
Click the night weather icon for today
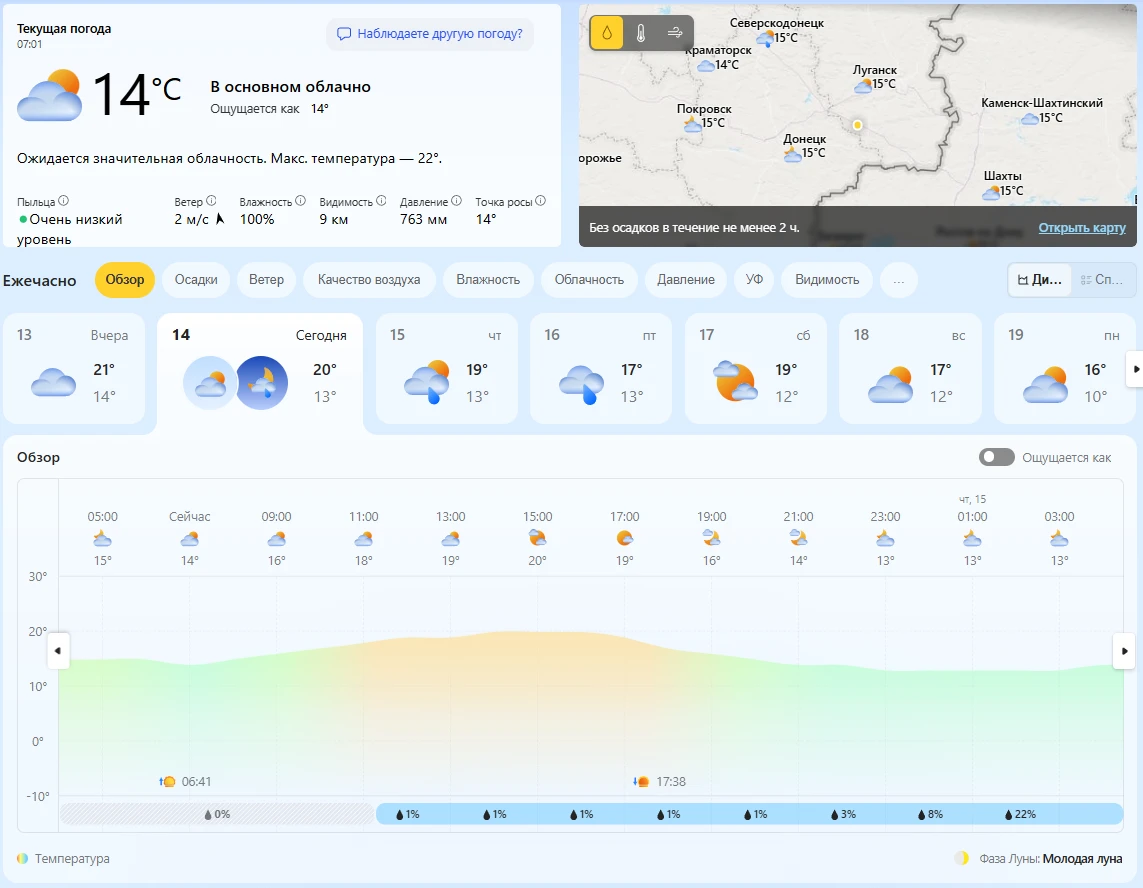coord(262,382)
